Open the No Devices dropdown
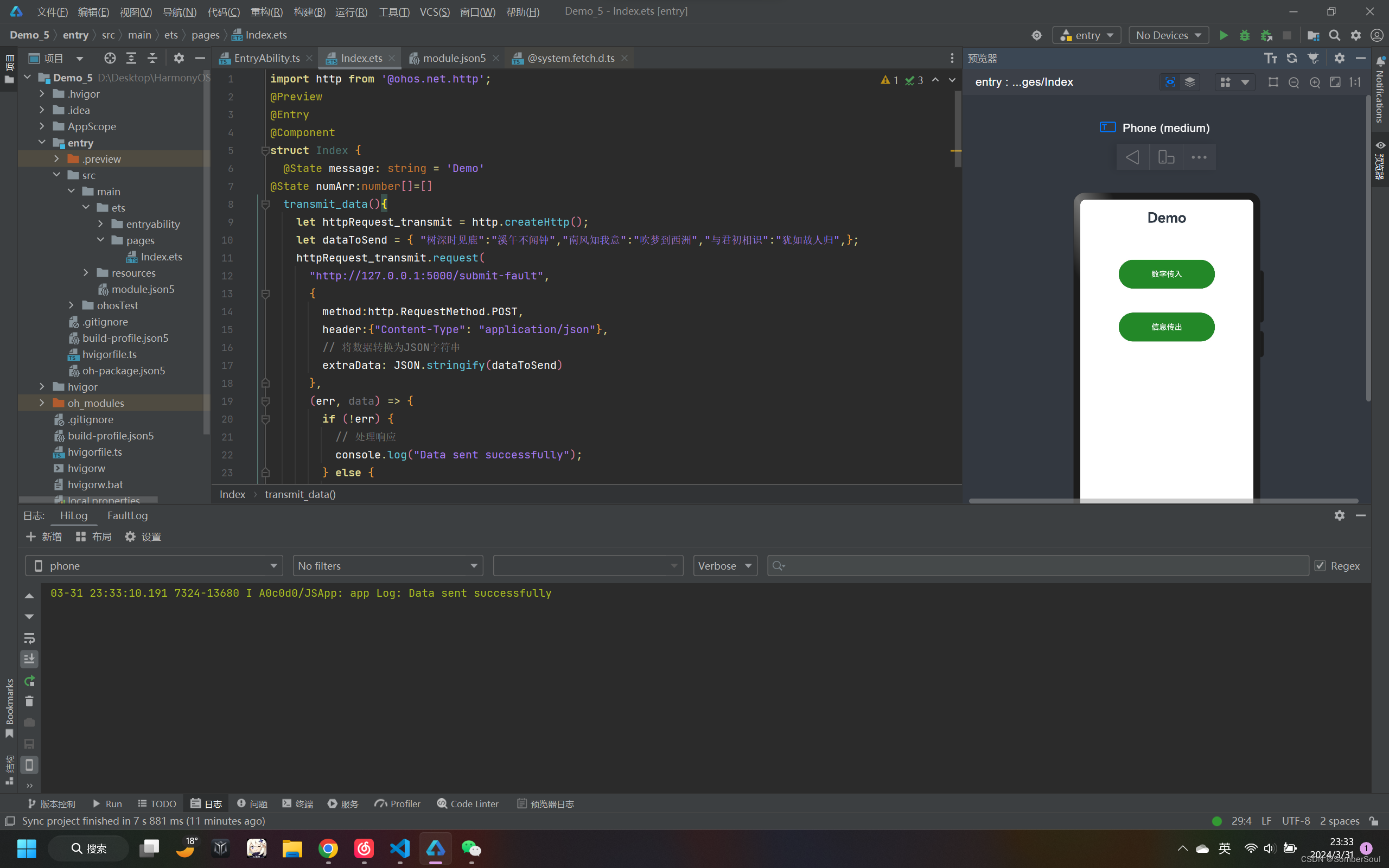Viewport: 1389px width, 868px height. (x=1168, y=36)
